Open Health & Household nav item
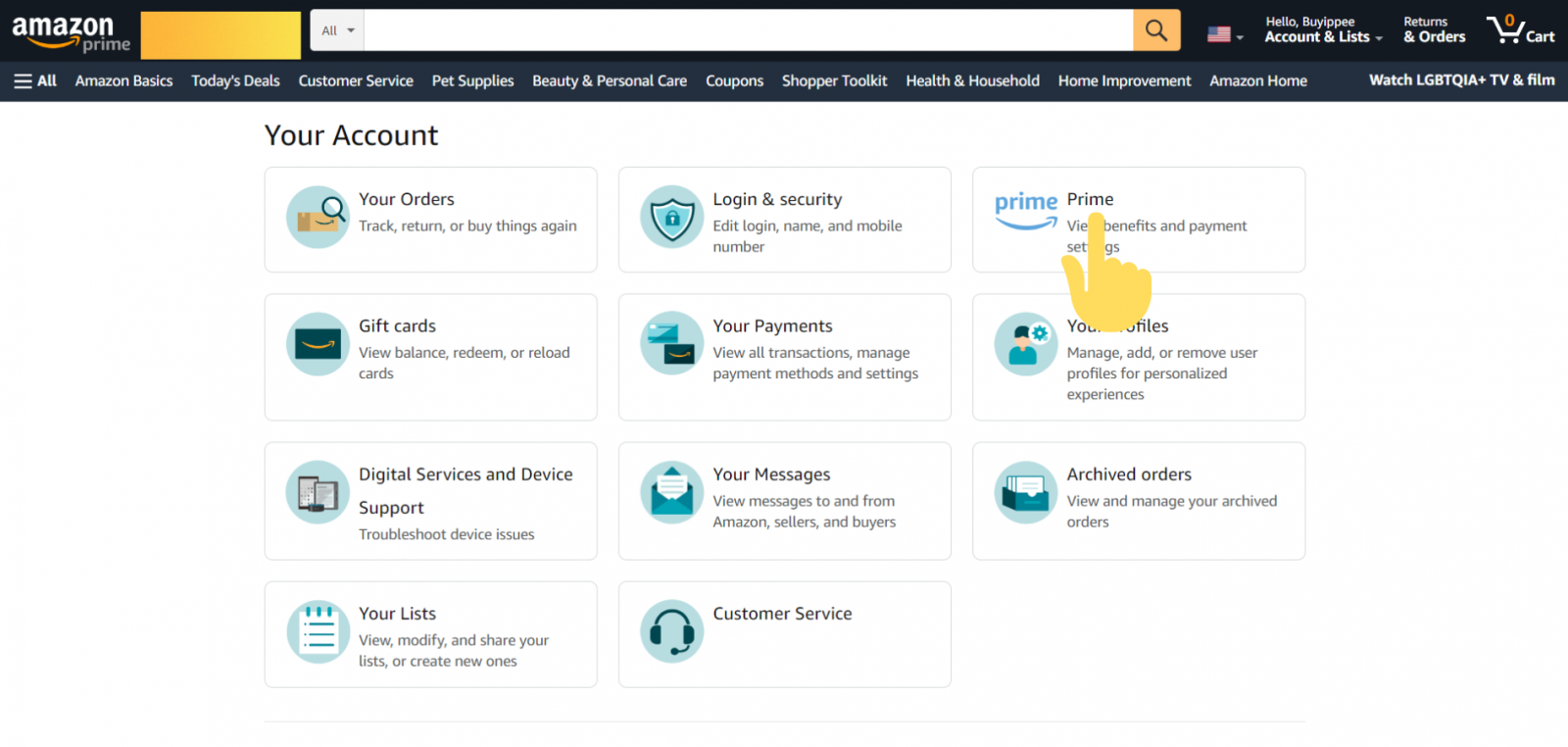Viewport: 1568px width, 747px height. (x=972, y=80)
